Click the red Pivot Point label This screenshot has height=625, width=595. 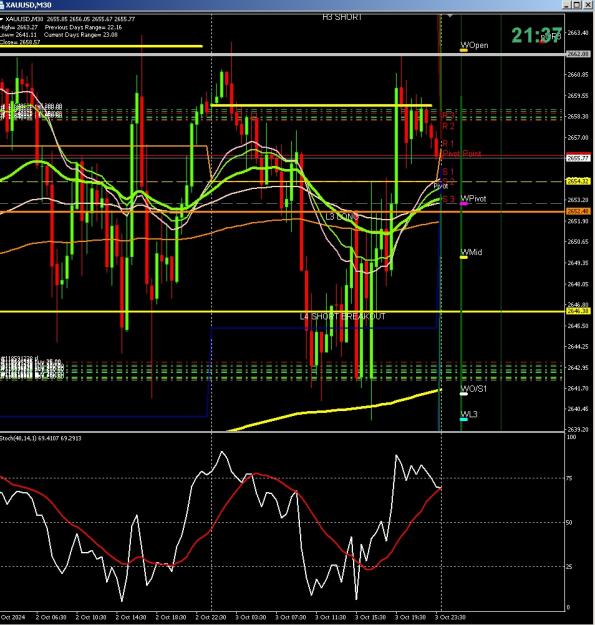[462, 153]
